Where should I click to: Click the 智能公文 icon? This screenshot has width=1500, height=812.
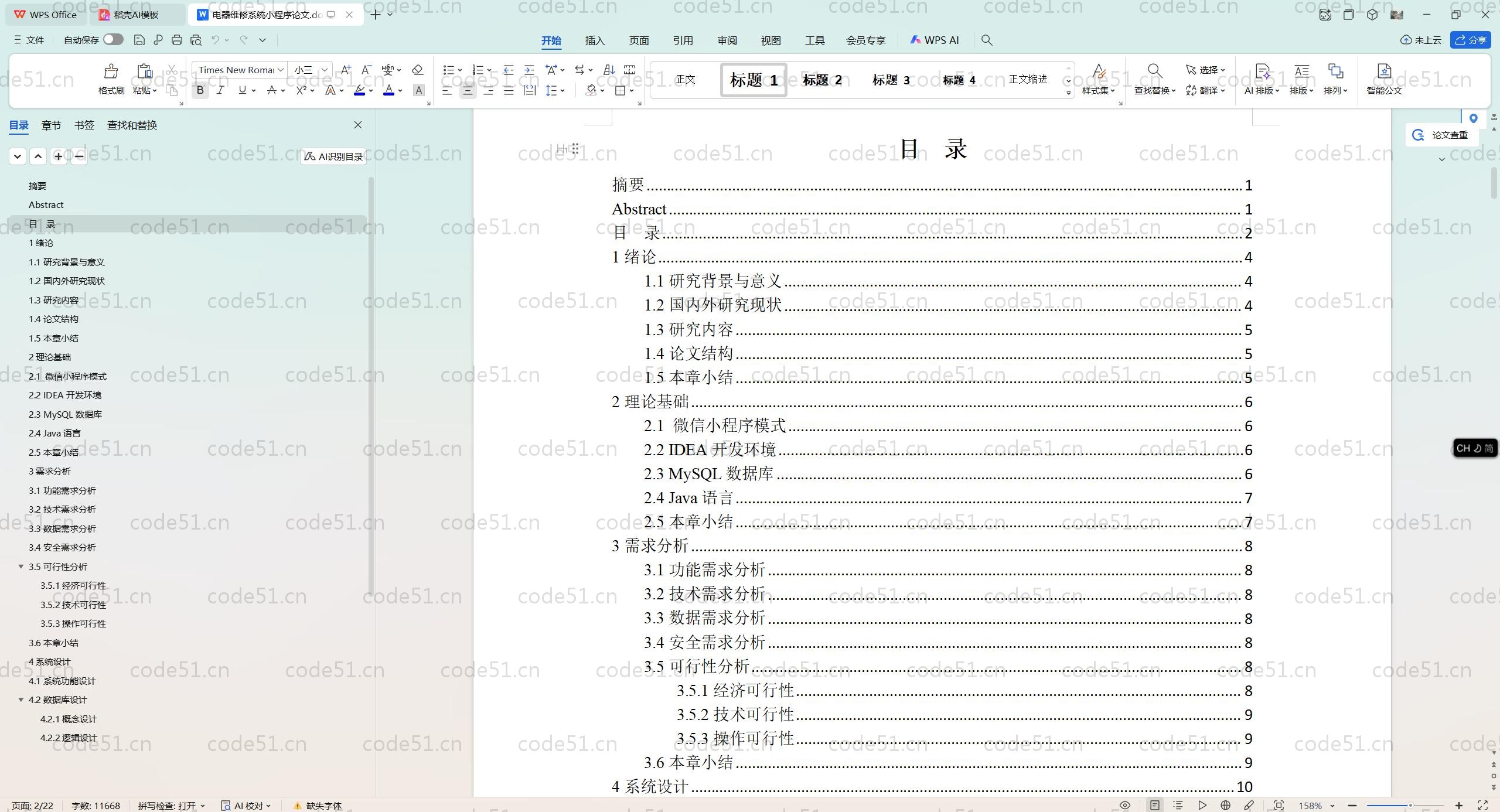1384,80
